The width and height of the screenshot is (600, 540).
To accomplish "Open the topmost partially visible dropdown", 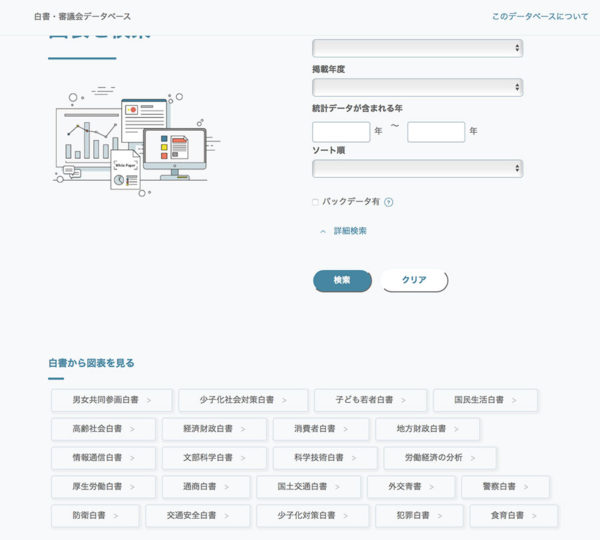I will (417, 48).
